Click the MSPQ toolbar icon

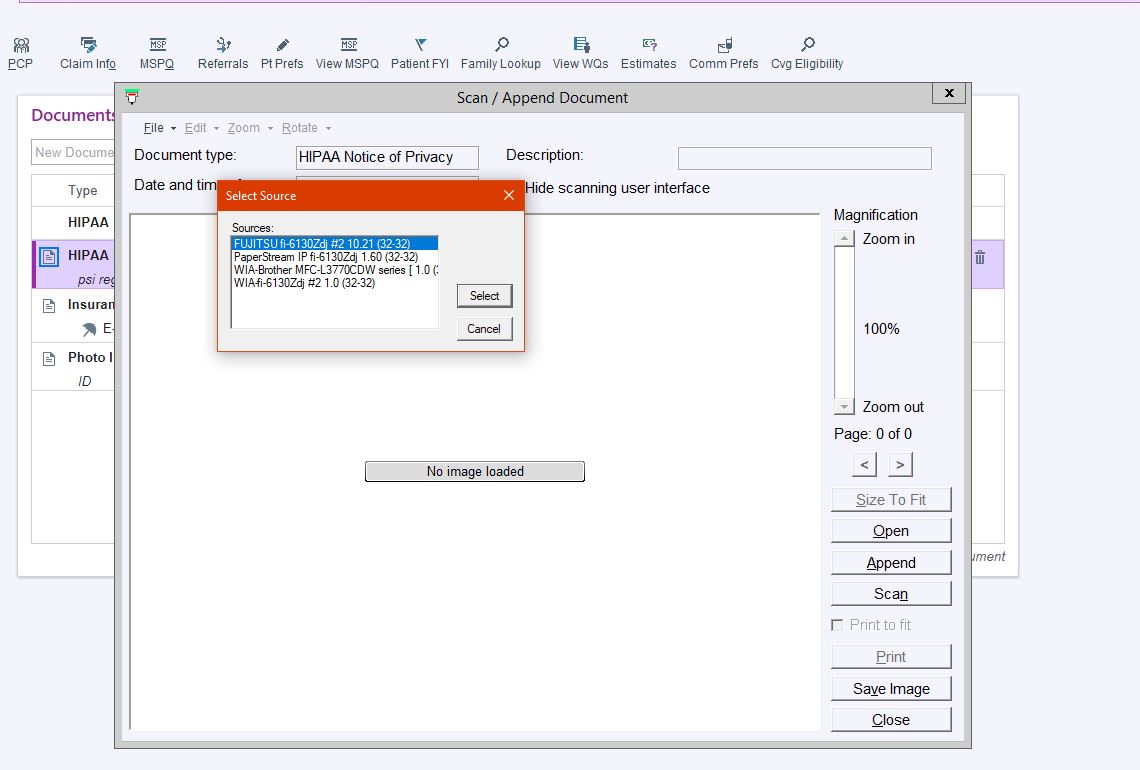click(157, 45)
